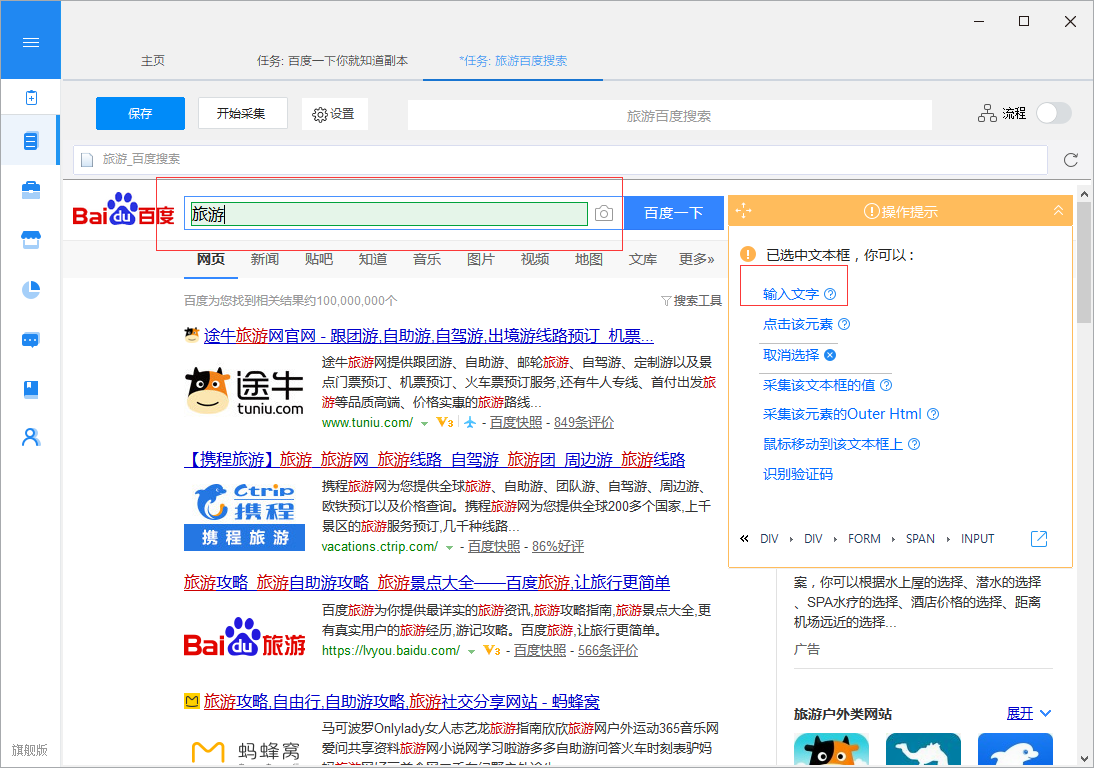Choose 采集该文本框的值 option
Screen dimensions: 1094x768
818,385
